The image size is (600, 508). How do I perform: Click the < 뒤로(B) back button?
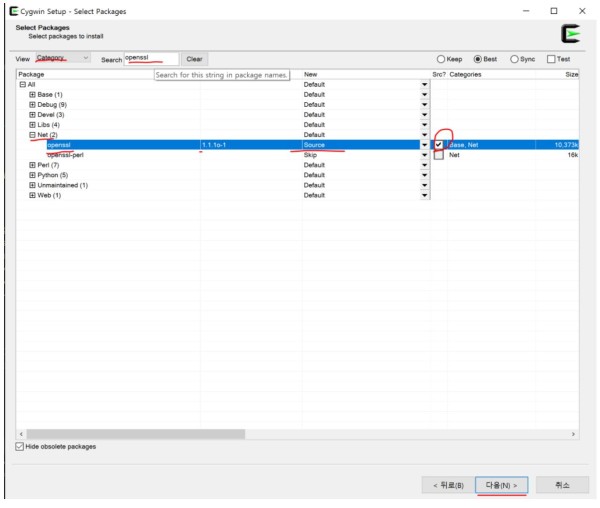(x=448, y=485)
